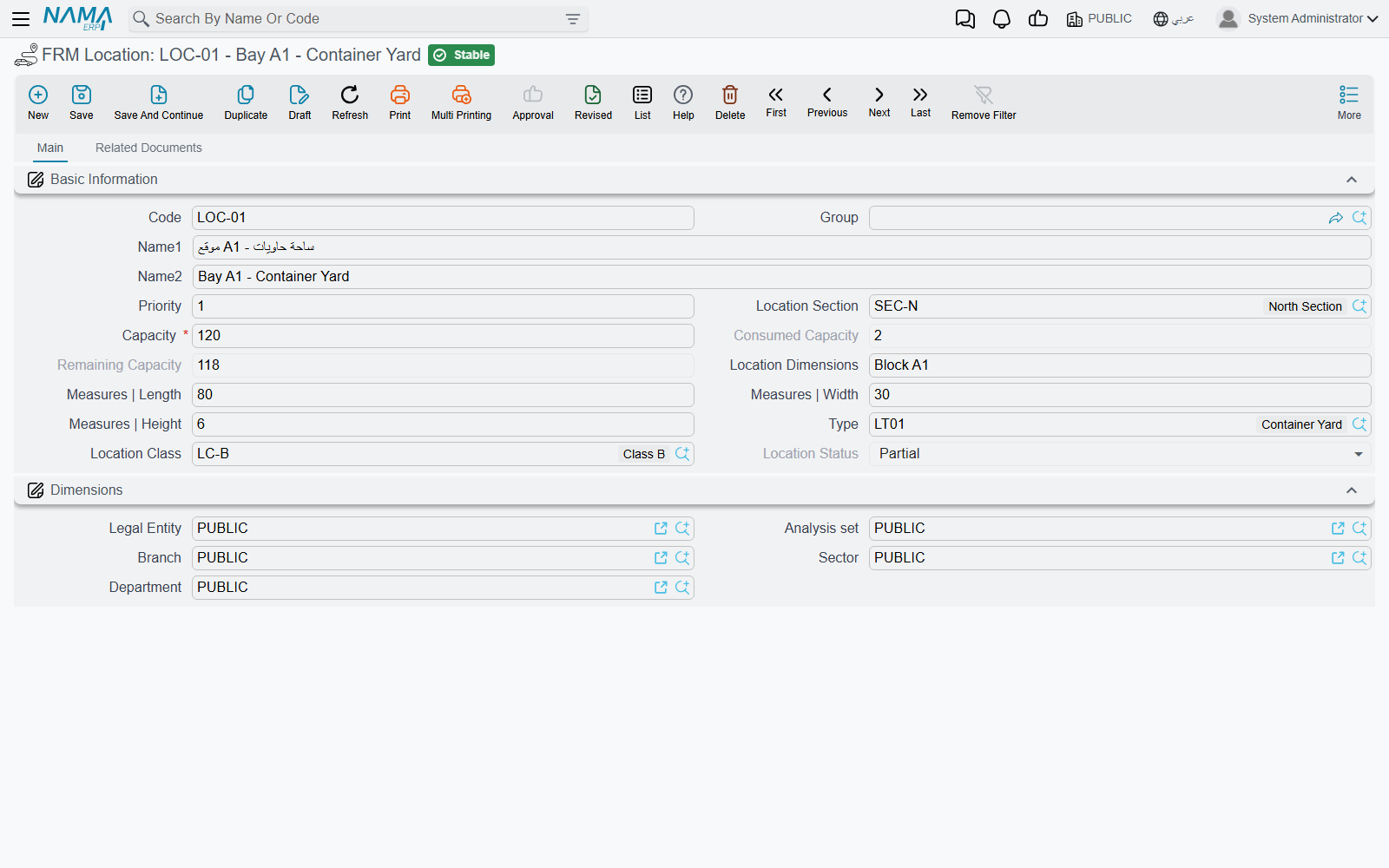Collapse the Dimensions section
Screen dimensions: 1389x868
[x=1352, y=490]
